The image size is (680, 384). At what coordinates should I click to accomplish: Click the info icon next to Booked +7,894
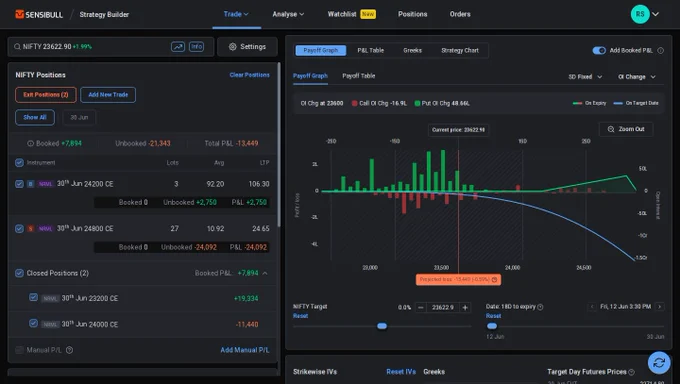coord(30,143)
